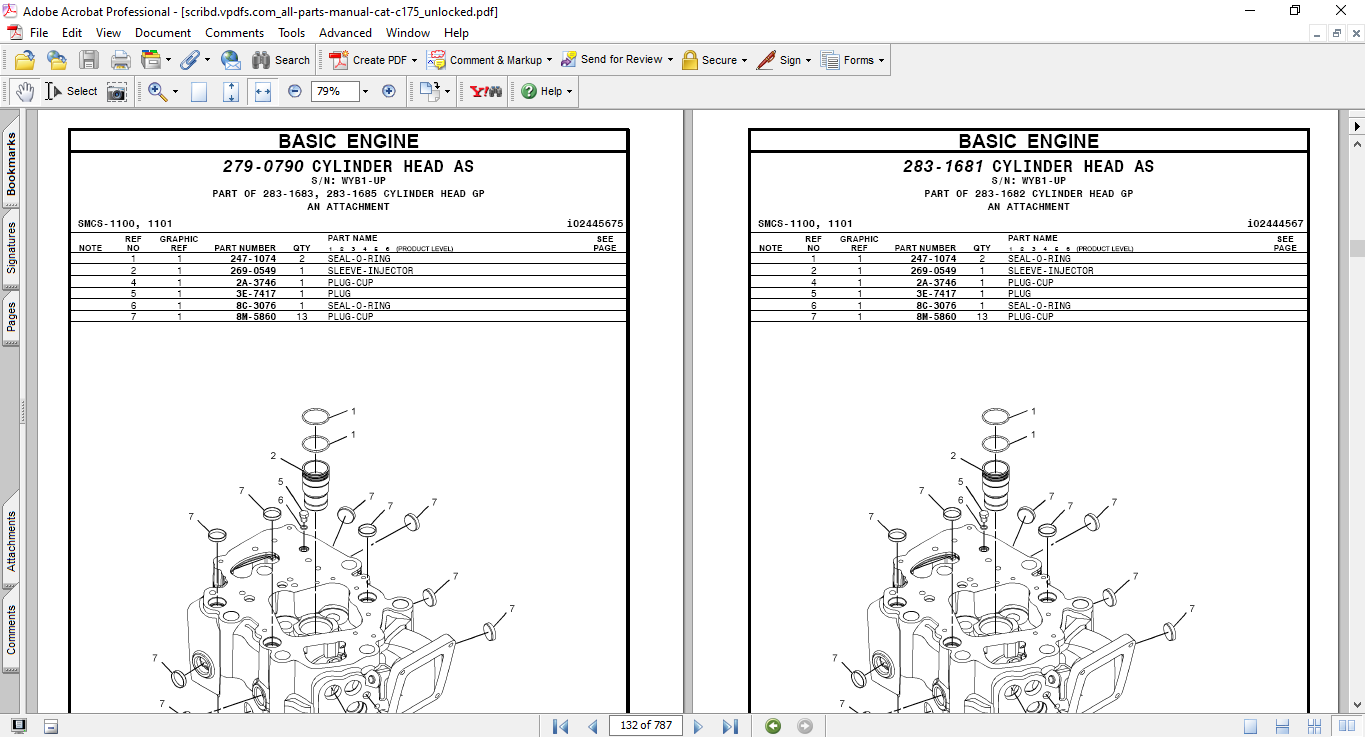
Task: Search the document with the binoculars icon
Action: point(262,59)
